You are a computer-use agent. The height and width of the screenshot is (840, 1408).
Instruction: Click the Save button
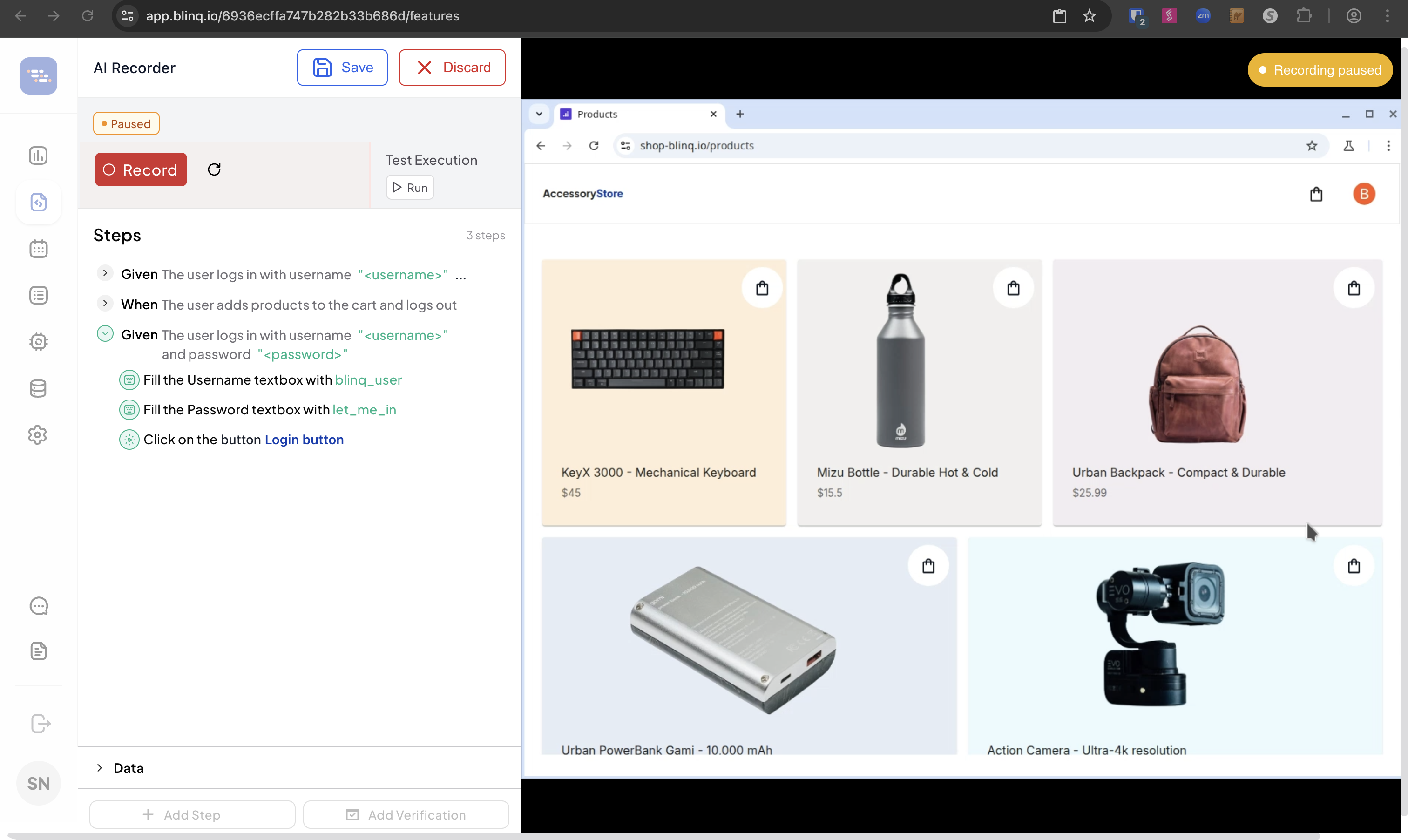pyautogui.click(x=342, y=68)
